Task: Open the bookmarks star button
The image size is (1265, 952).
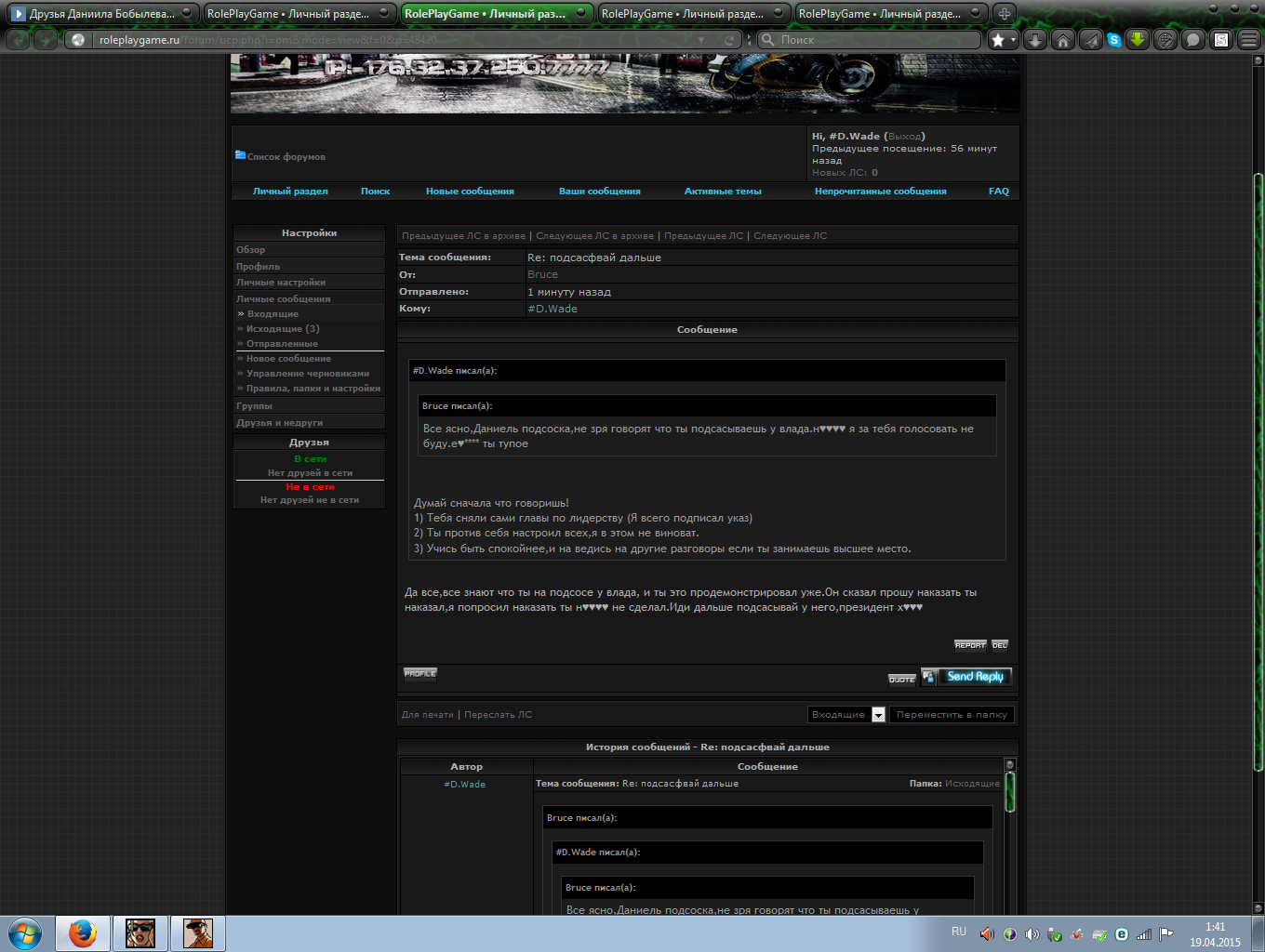Action: coord(998,40)
